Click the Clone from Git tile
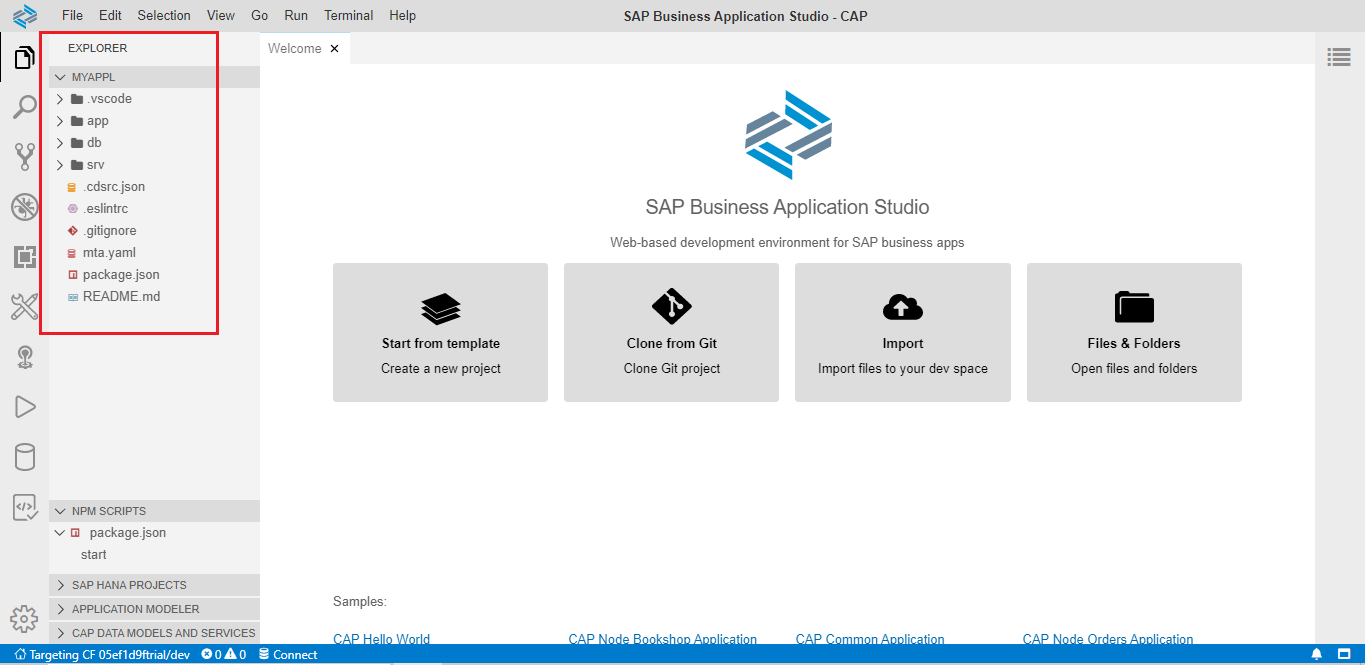1365x665 pixels. pyautogui.click(x=671, y=332)
